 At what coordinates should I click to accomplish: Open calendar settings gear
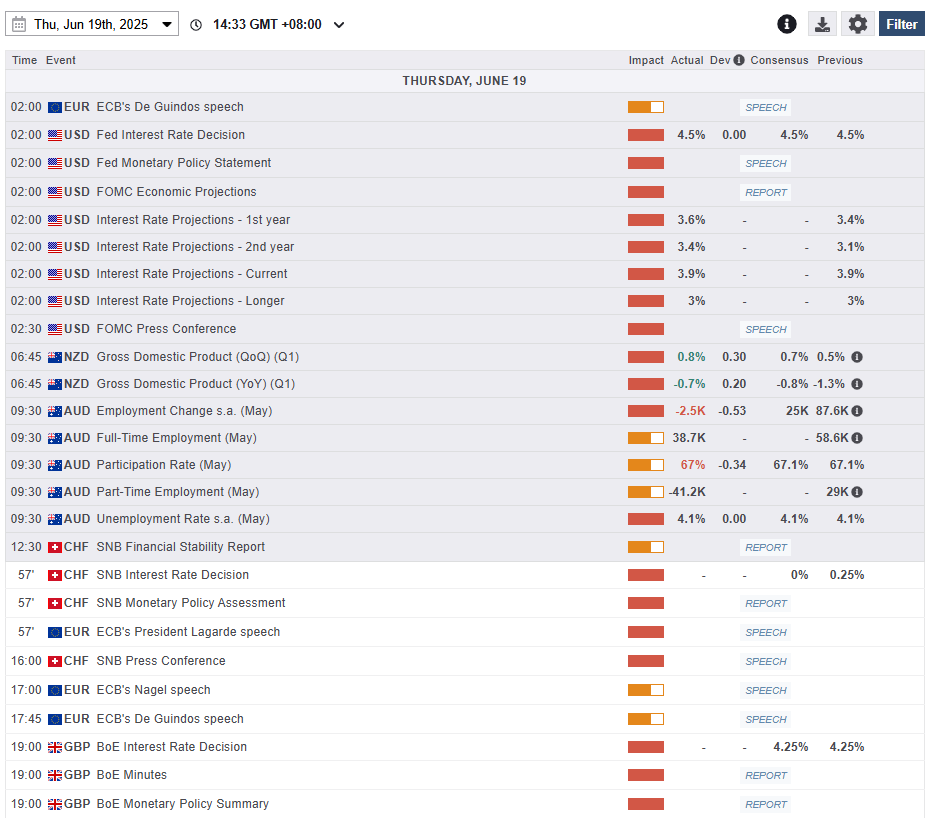point(858,24)
